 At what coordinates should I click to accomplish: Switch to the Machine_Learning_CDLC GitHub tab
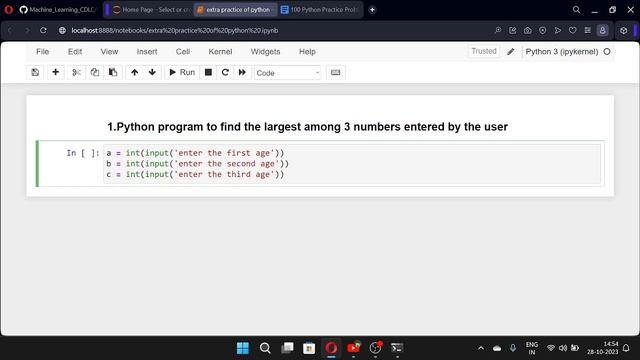click(58, 10)
